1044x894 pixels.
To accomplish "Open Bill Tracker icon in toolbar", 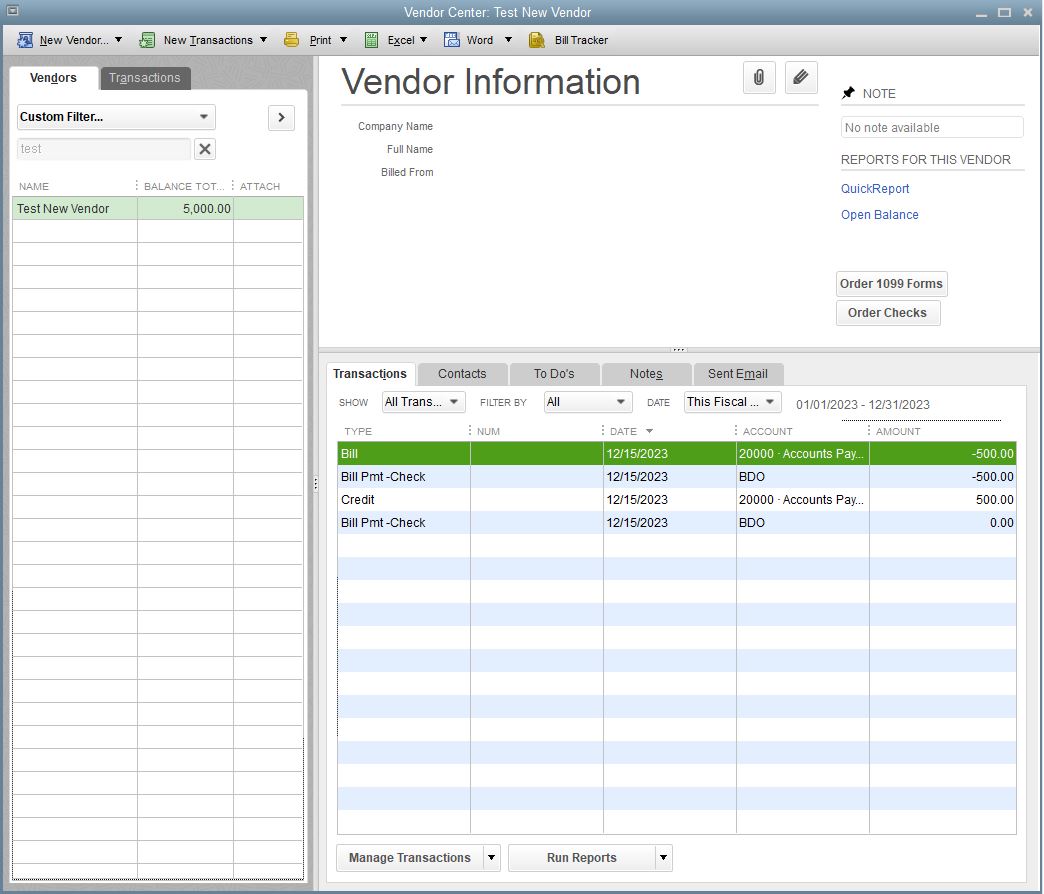I will (x=537, y=40).
